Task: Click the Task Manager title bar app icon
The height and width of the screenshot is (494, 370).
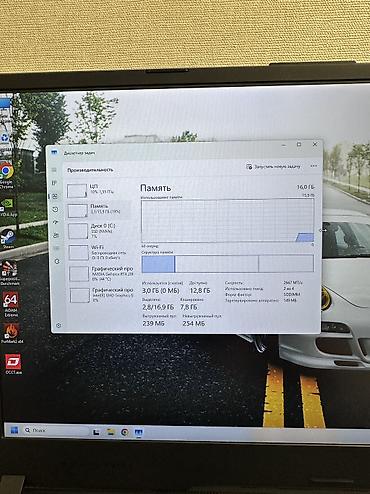Action: point(54,153)
